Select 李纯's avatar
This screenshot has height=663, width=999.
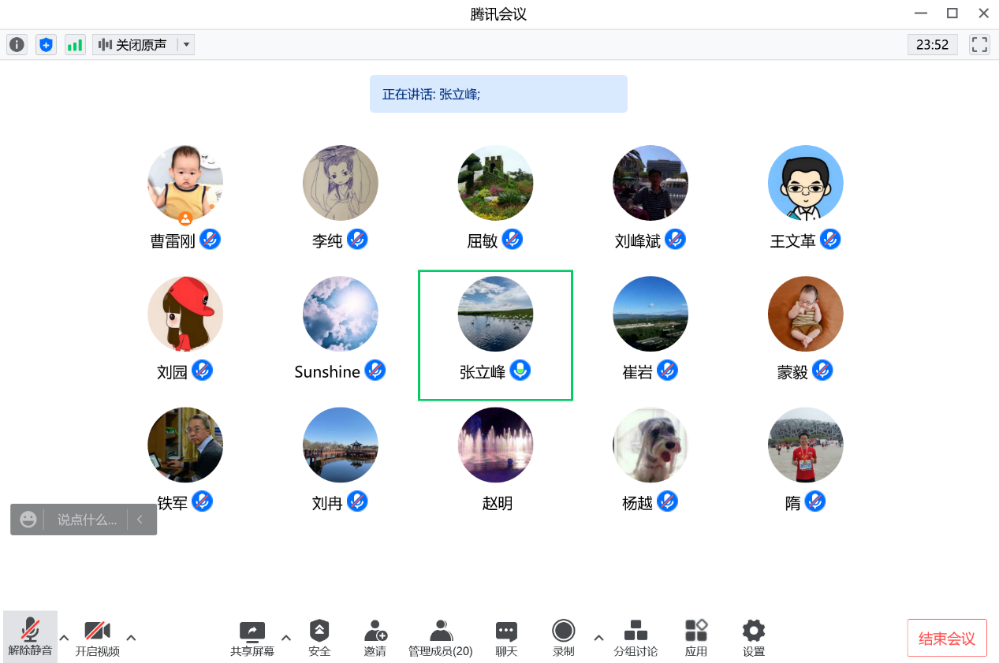point(340,183)
